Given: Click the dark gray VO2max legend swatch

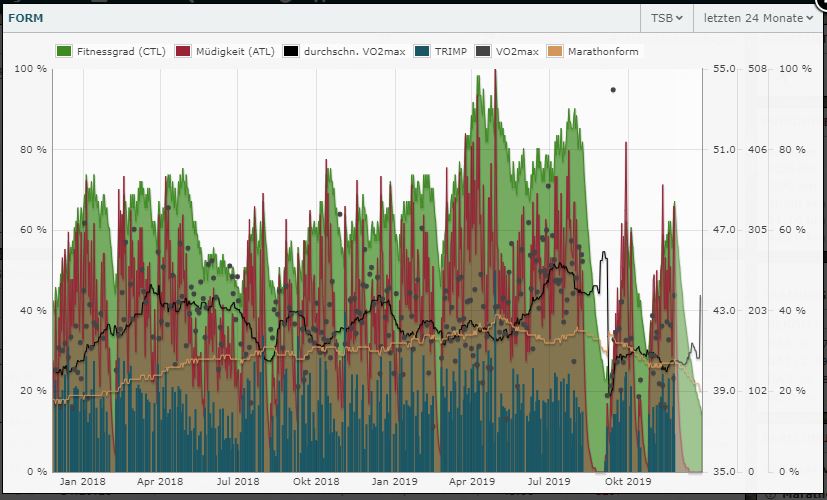Looking at the screenshot, I should pyautogui.click(x=484, y=51).
